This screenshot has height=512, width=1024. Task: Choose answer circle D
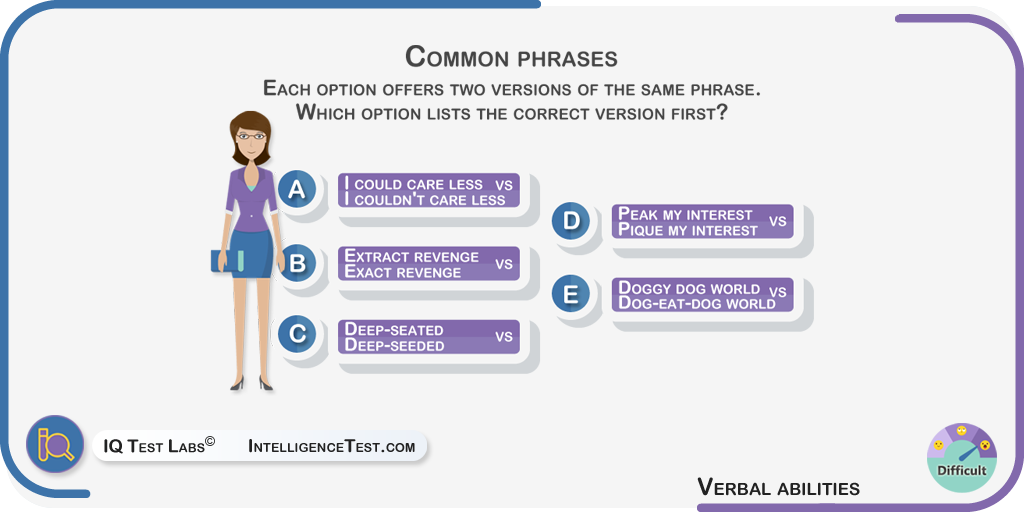tap(571, 221)
